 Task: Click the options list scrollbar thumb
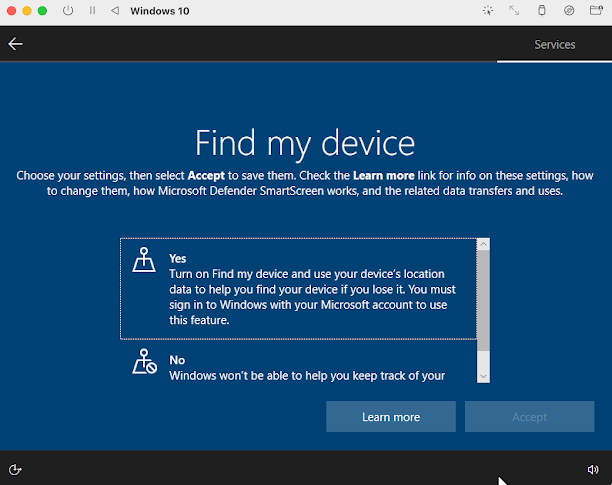(483, 301)
